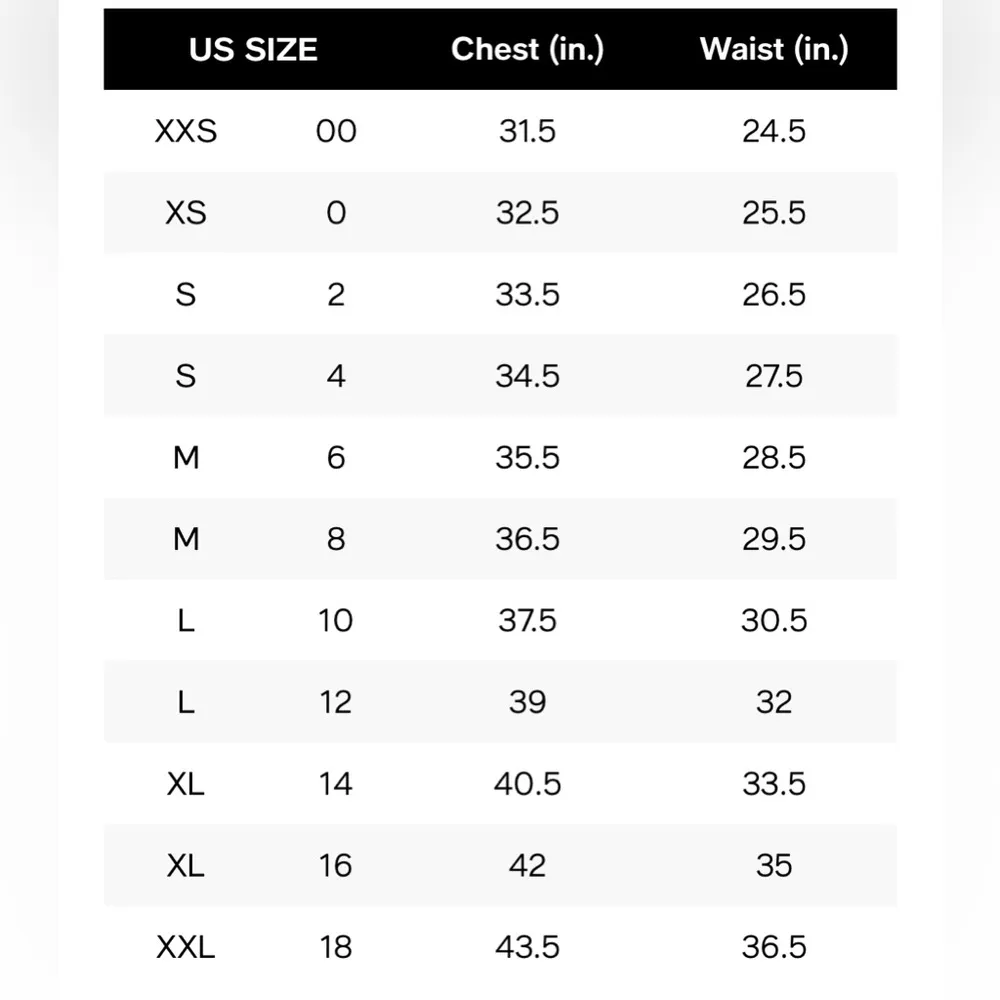This screenshot has width=1000, height=1000.
Task: Click the chest value 31.5
Action: pos(527,131)
